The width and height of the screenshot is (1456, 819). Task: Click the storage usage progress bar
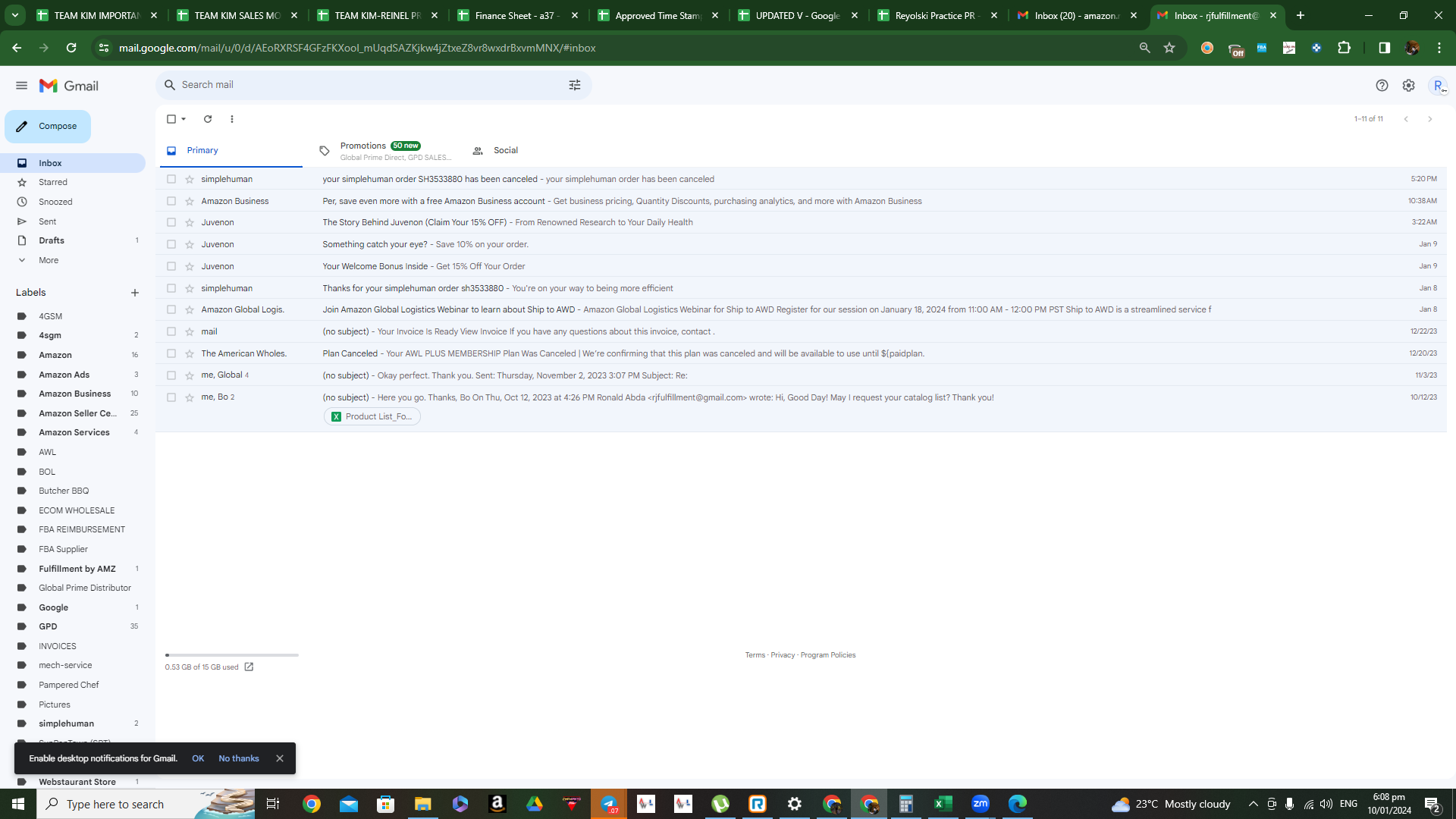[232, 655]
